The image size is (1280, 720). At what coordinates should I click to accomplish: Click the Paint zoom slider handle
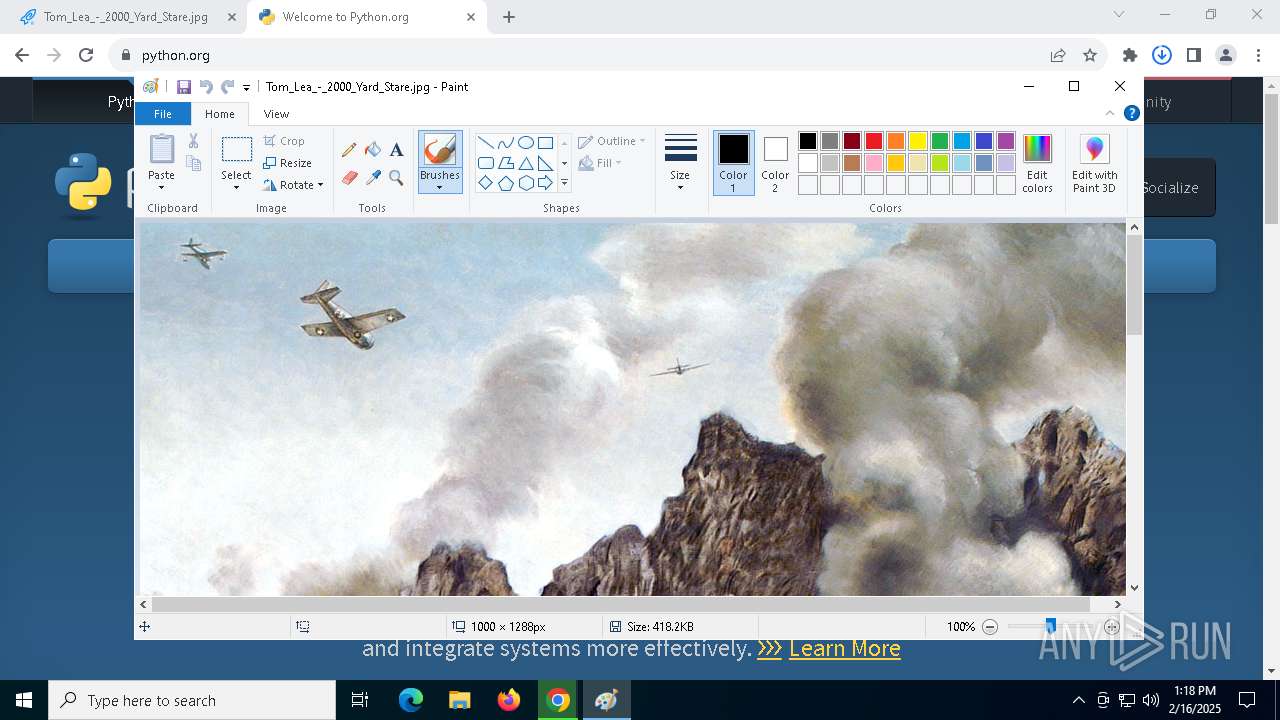point(1050,626)
